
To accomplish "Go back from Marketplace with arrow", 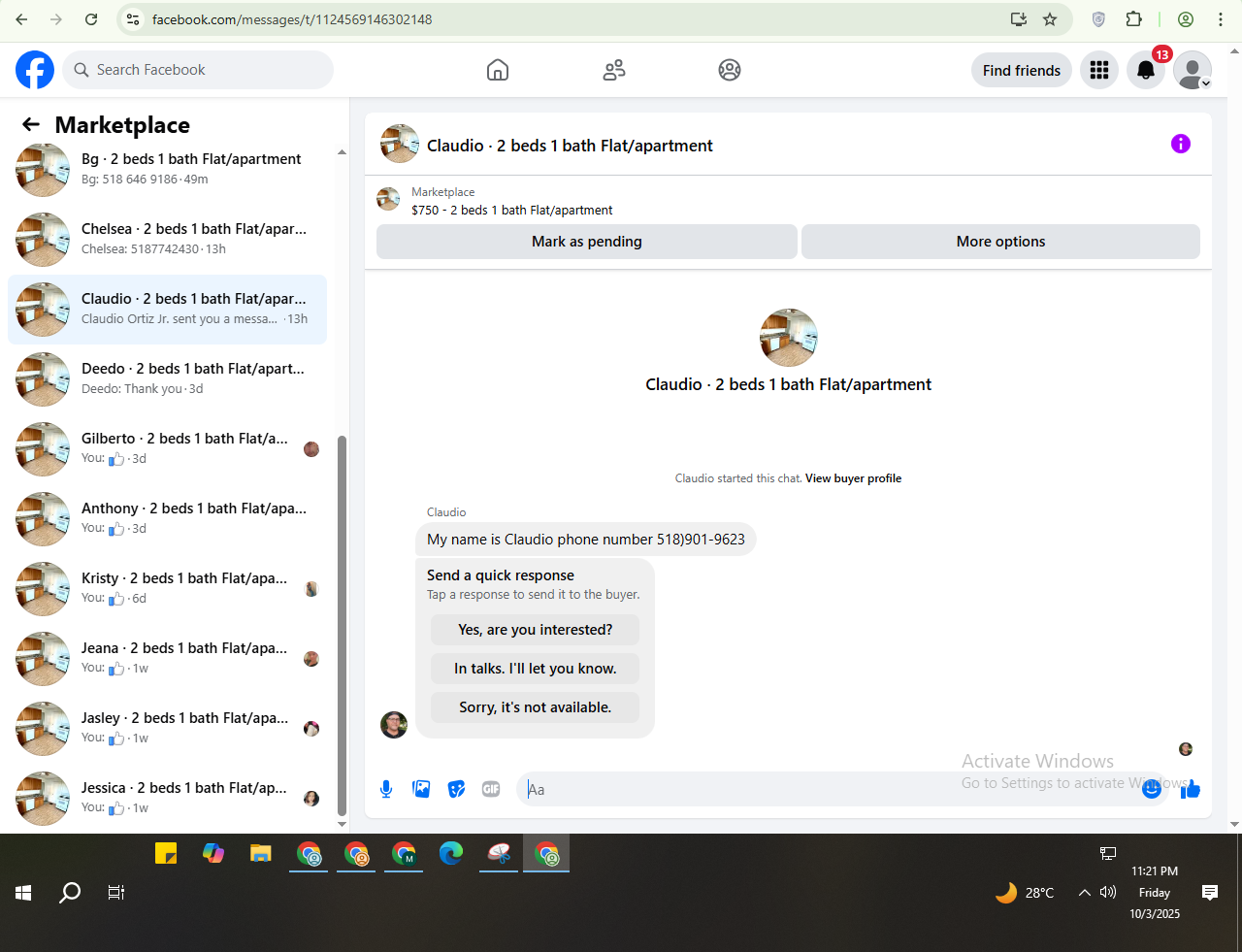I will click(31, 124).
